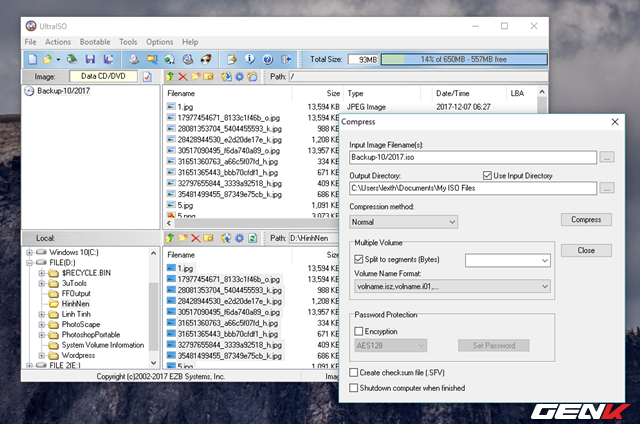Screen dimensions: 640x424
Task: Click the Filename column header in image list
Action: [181, 93]
